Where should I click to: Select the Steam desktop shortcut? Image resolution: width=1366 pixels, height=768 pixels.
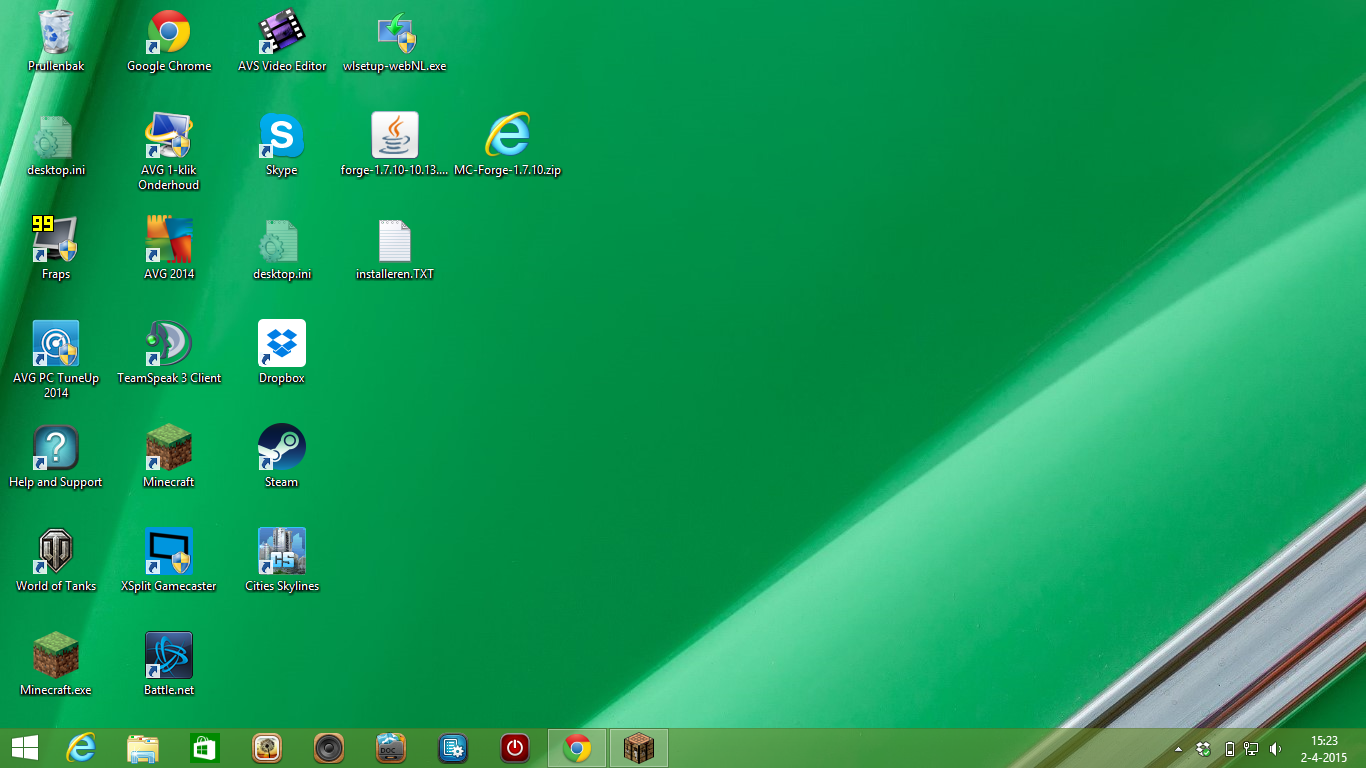pos(282,457)
